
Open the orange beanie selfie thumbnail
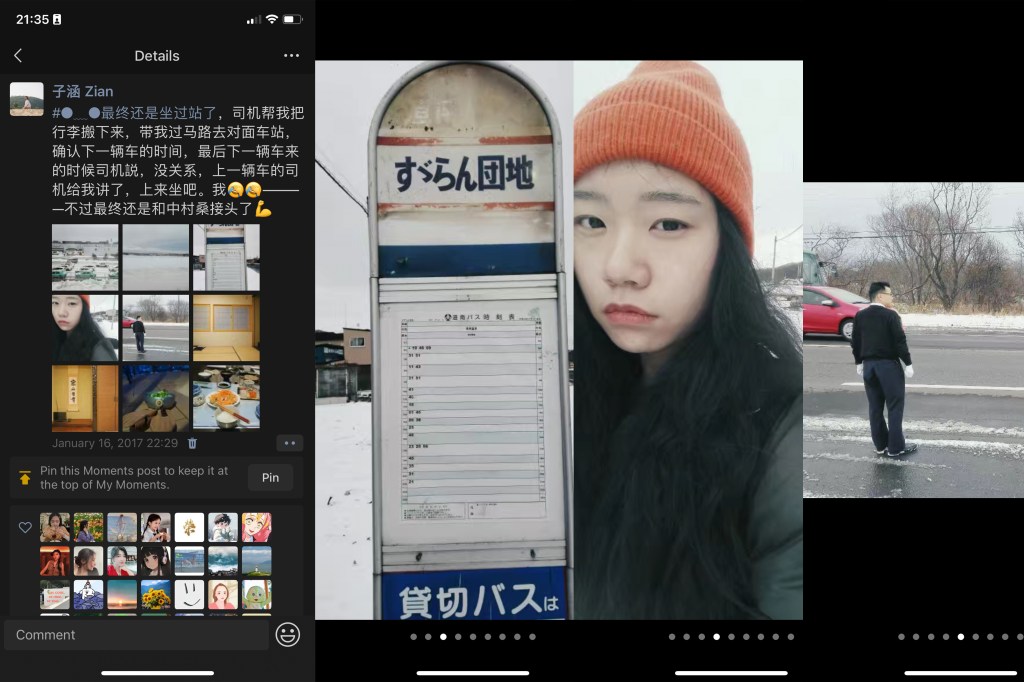point(85,328)
